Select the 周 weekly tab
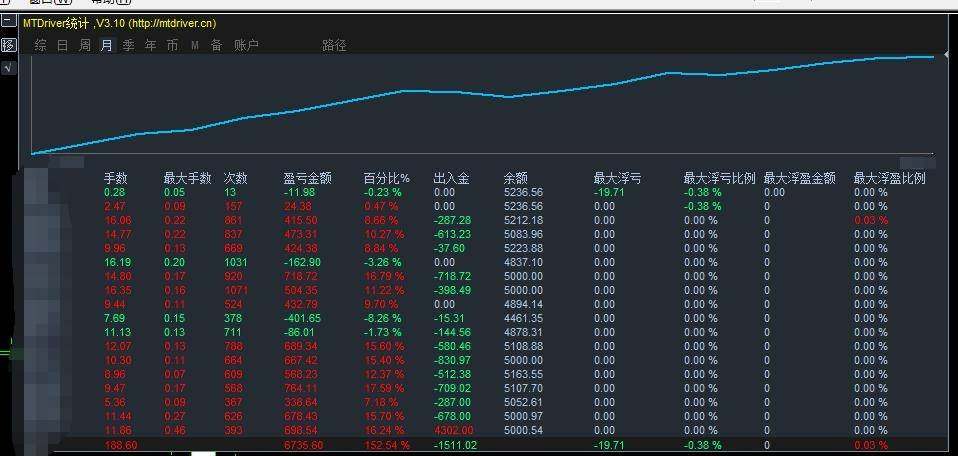The height and width of the screenshot is (456, 958). (x=85, y=45)
